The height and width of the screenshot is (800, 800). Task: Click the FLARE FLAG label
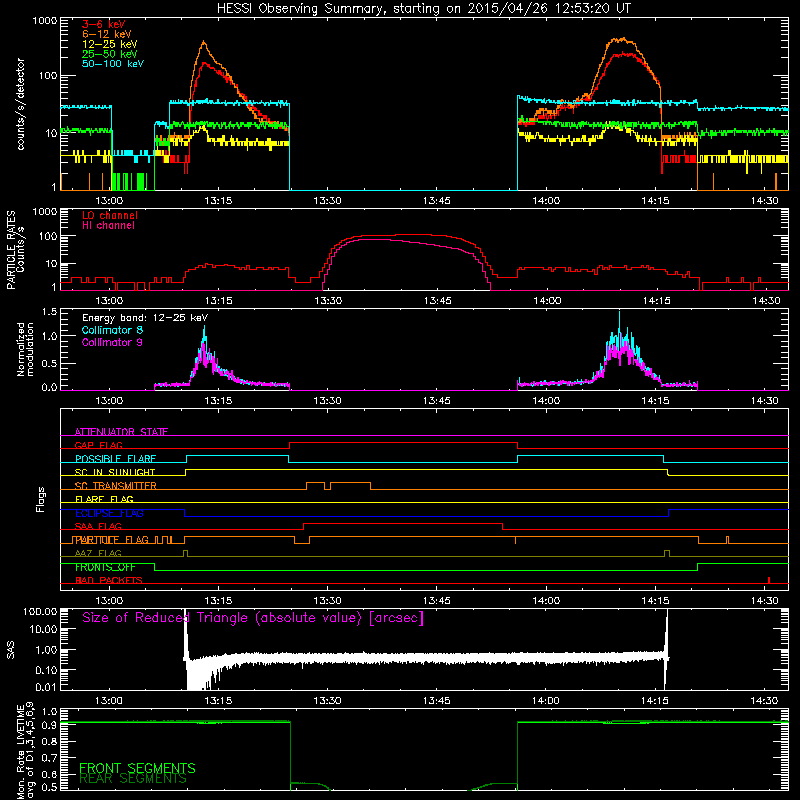(x=104, y=499)
